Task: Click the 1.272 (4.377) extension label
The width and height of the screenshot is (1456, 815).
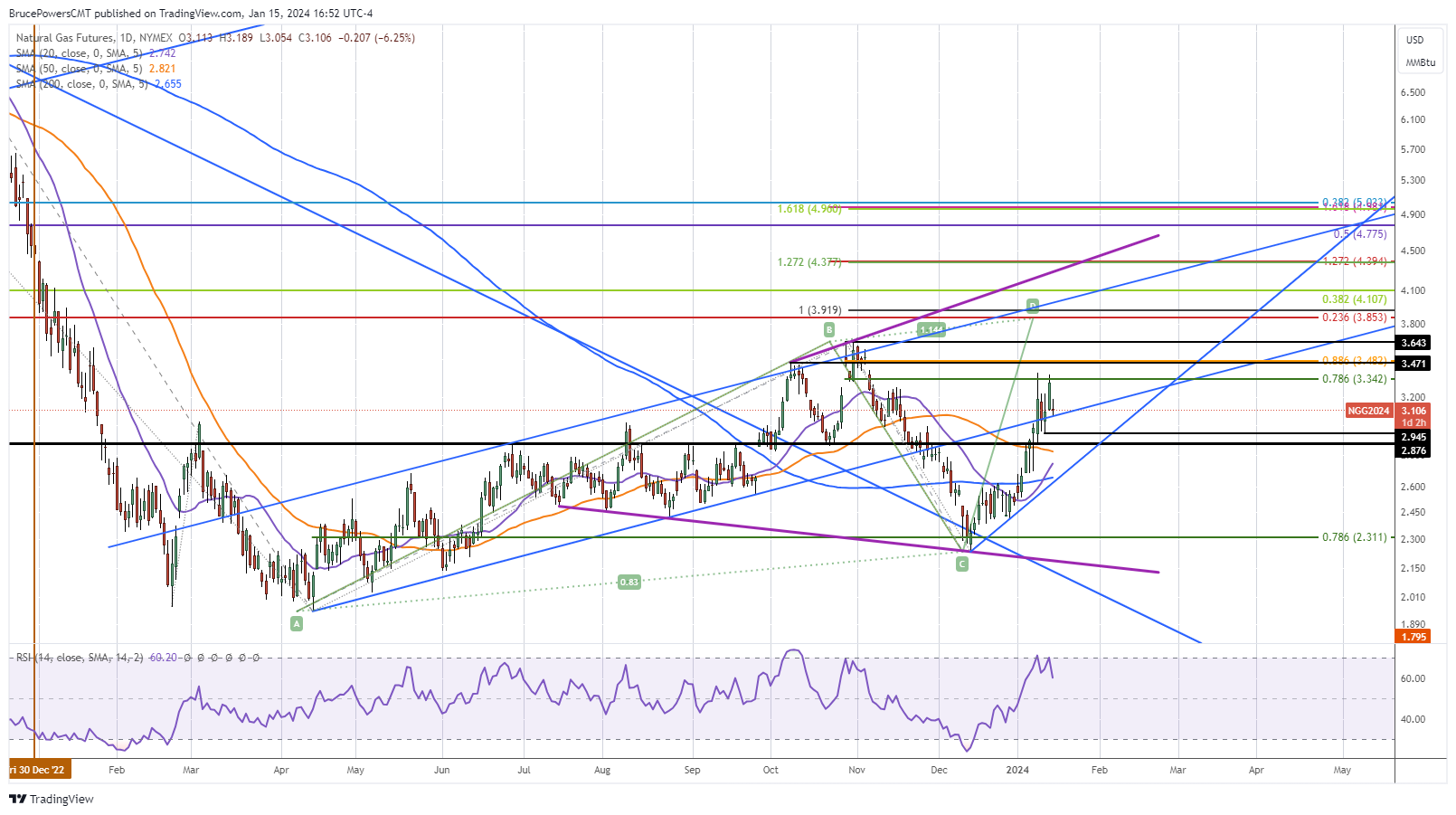Action: pyautogui.click(x=809, y=262)
